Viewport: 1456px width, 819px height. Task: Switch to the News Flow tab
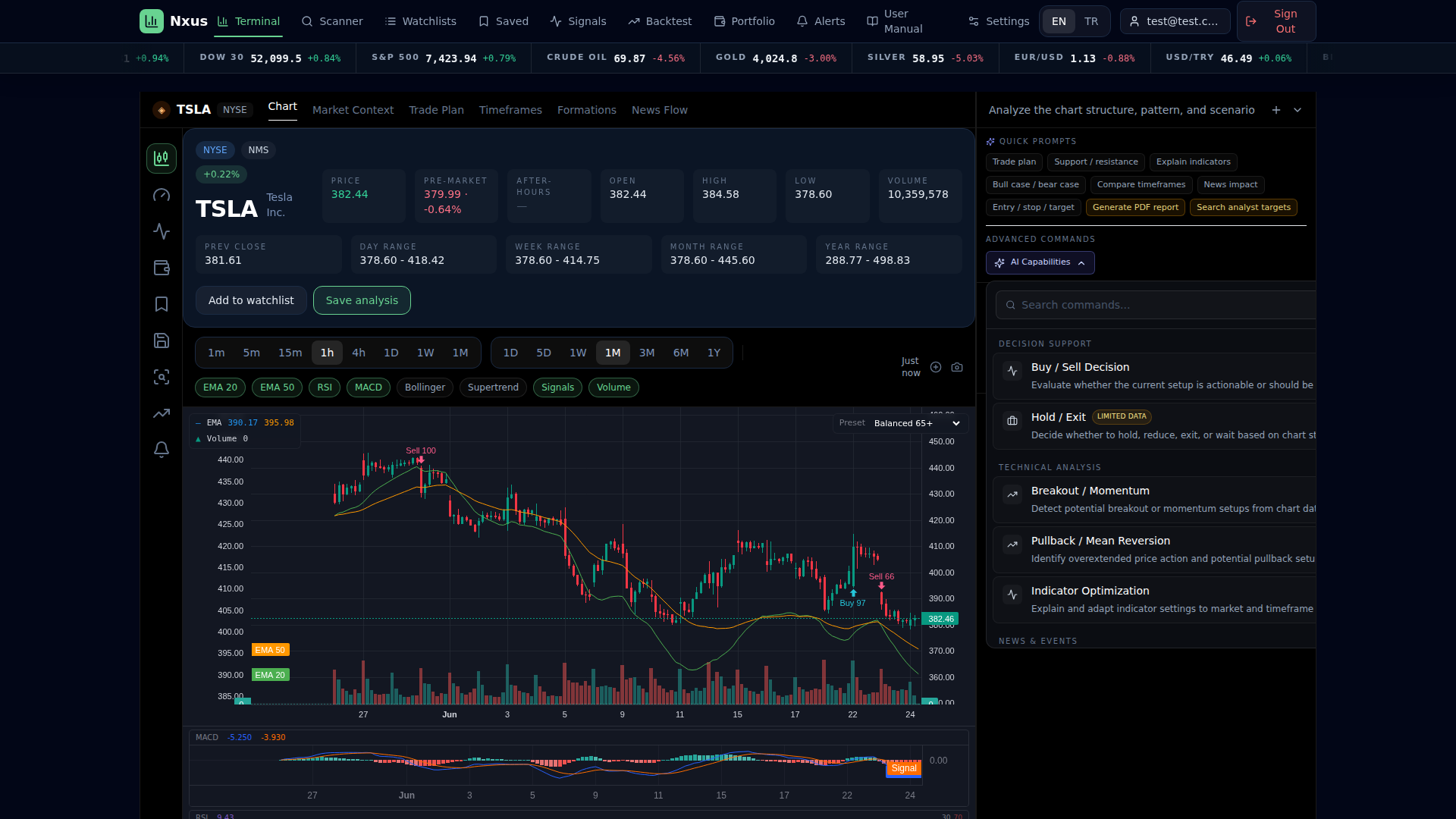[x=660, y=110]
